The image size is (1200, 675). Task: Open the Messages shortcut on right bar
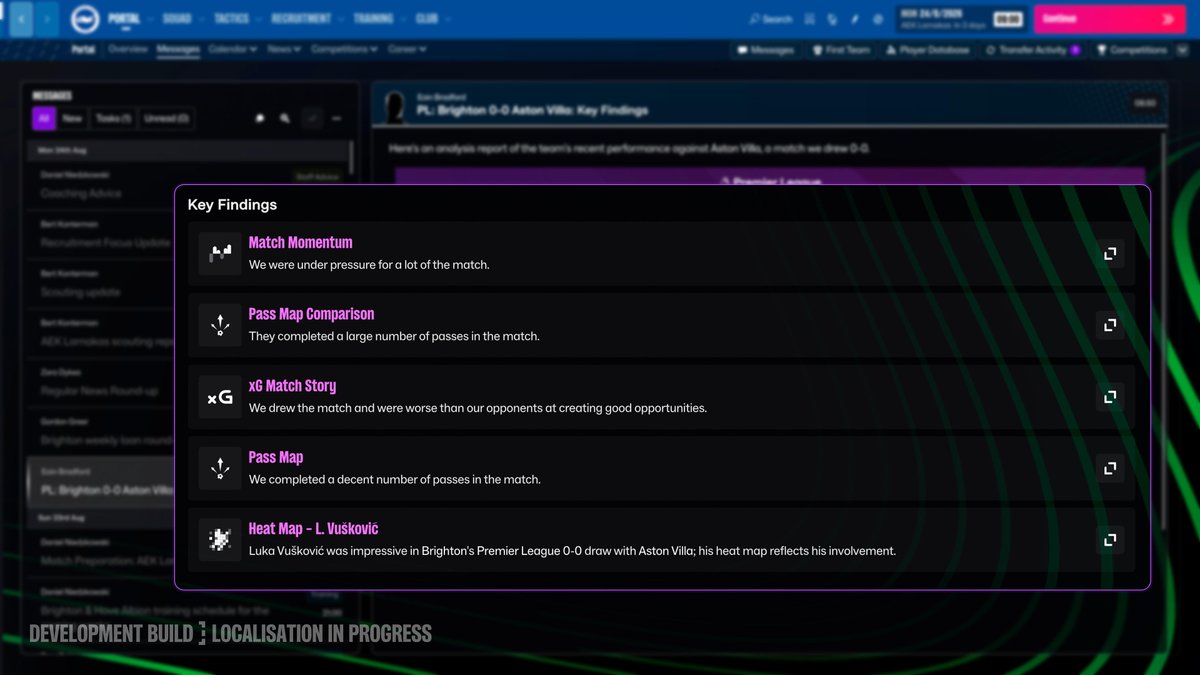766,49
